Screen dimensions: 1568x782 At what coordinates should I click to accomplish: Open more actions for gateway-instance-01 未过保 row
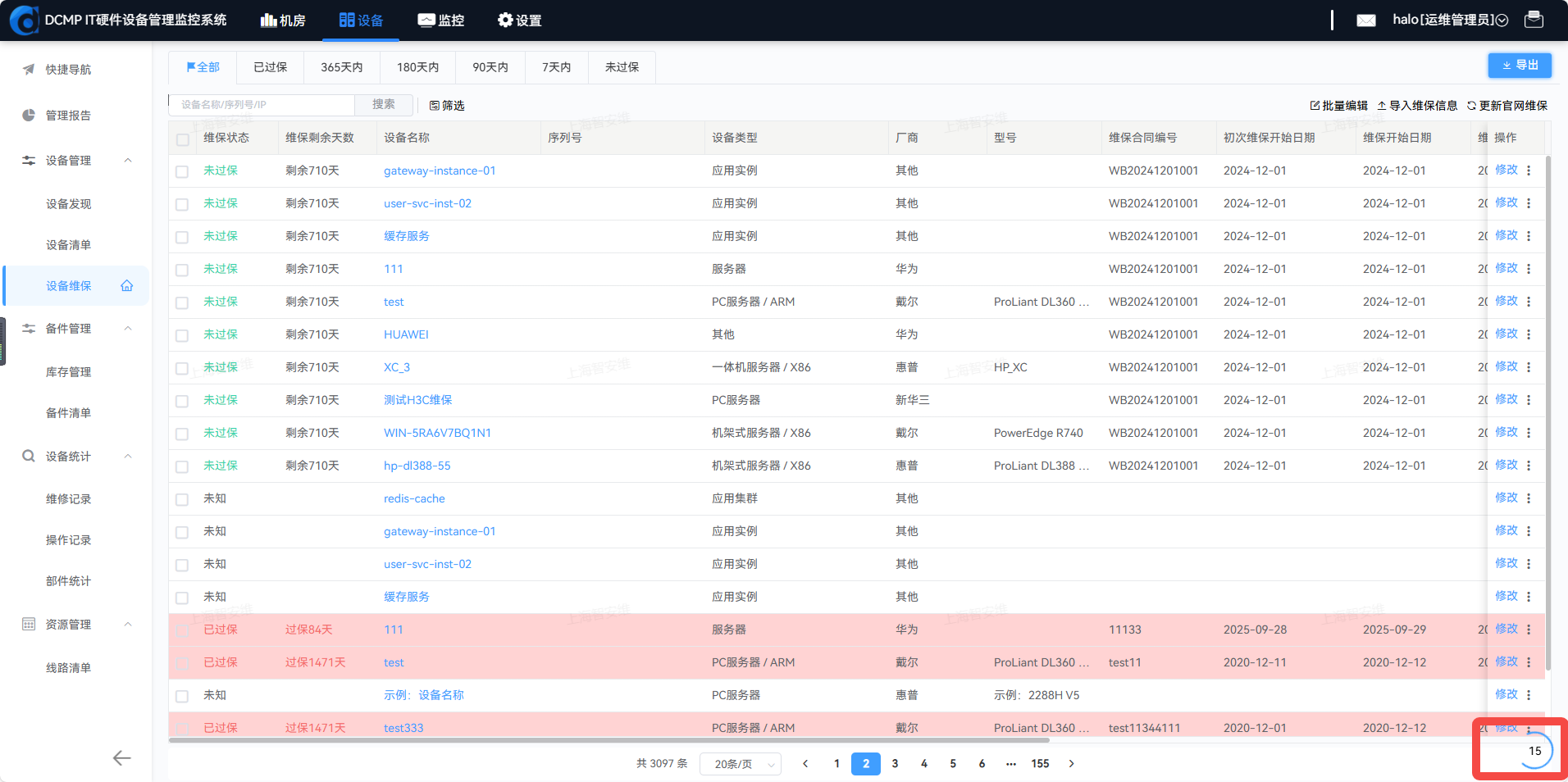(1529, 170)
